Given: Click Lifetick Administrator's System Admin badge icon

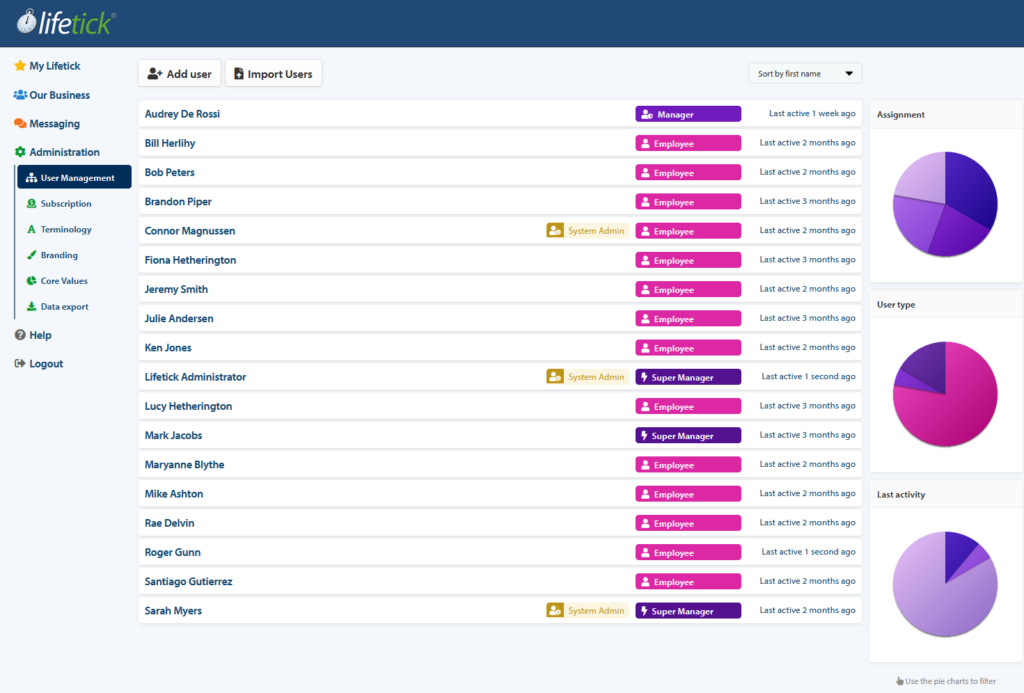Looking at the screenshot, I should coord(555,377).
